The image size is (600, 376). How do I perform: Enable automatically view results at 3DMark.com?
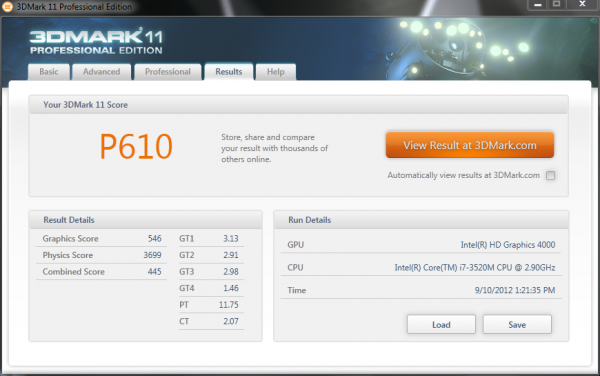(551, 176)
